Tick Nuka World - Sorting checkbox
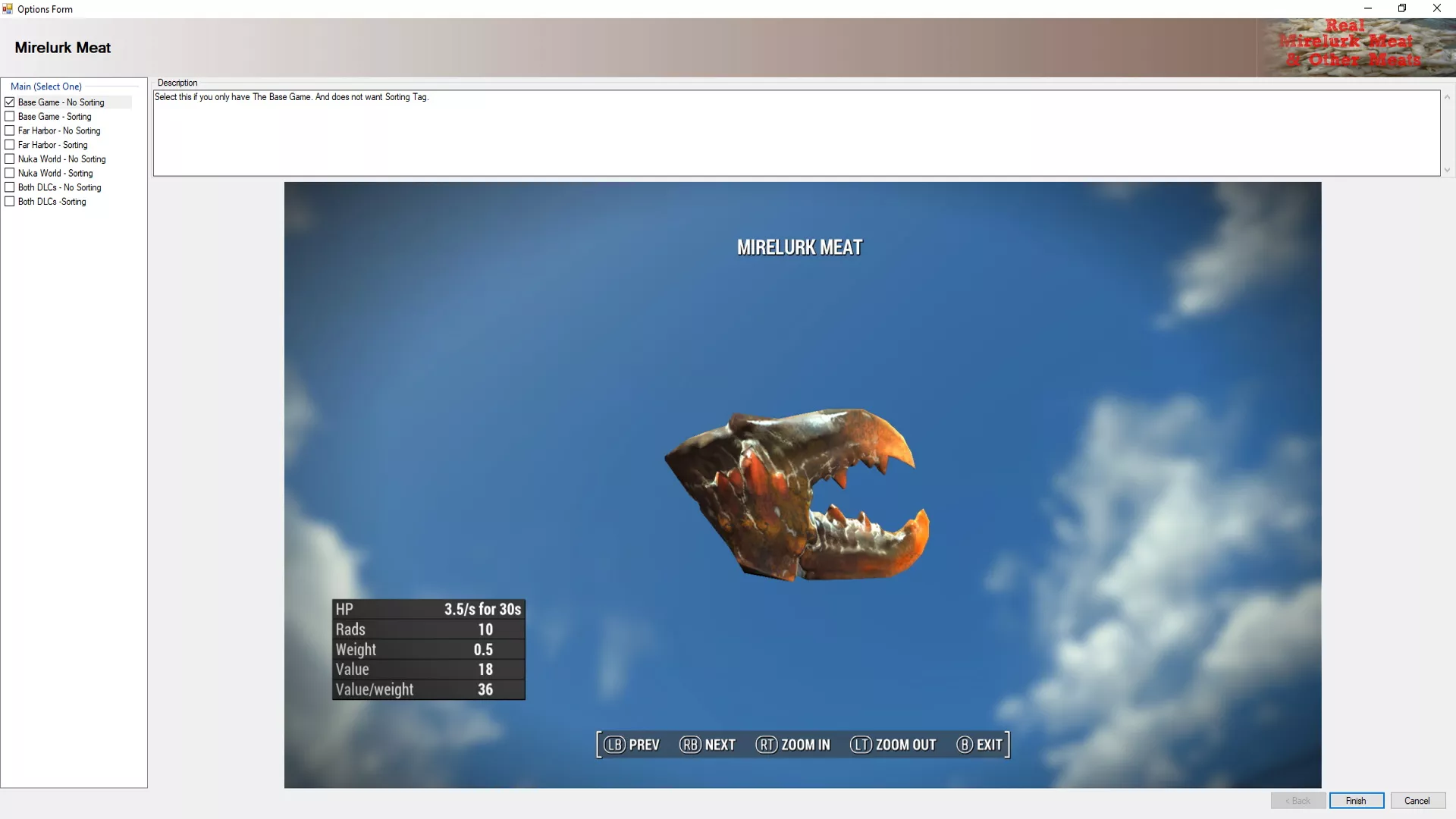The image size is (1456, 819). [x=10, y=173]
